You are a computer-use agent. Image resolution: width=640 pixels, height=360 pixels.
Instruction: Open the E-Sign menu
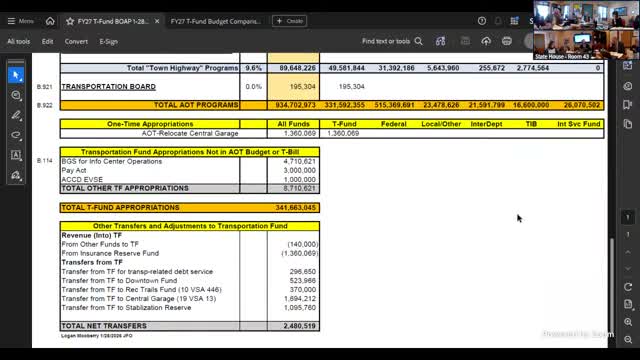[x=109, y=41]
